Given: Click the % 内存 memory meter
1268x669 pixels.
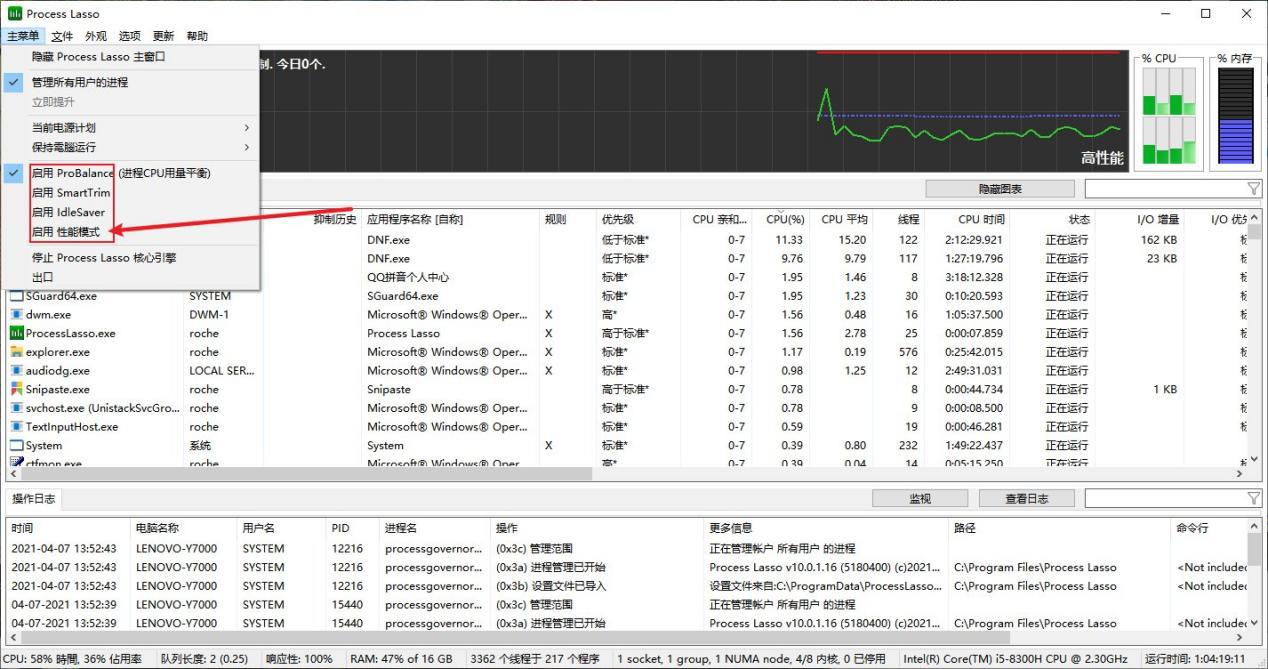Looking at the screenshot, I should [x=1235, y=116].
